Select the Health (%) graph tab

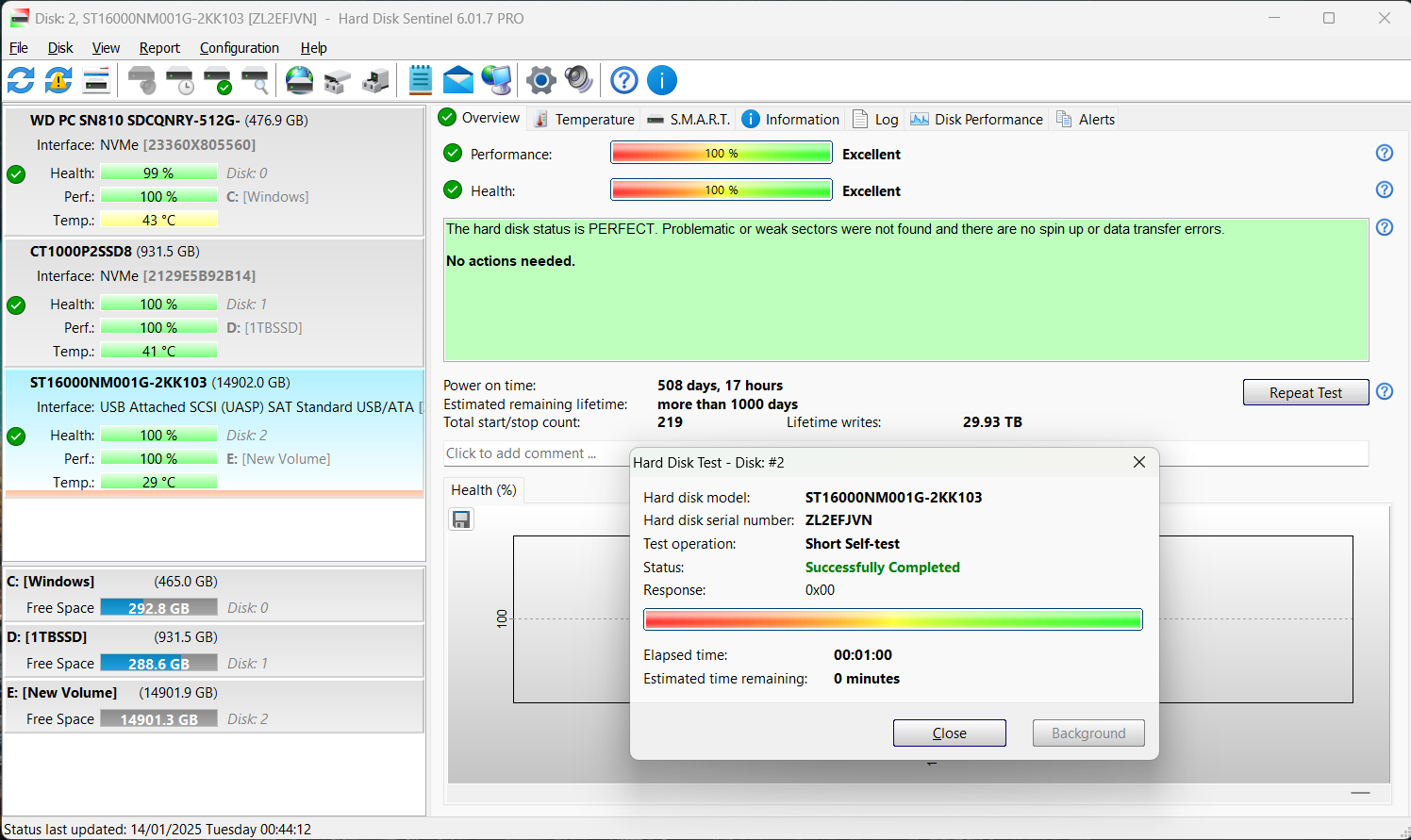[484, 490]
